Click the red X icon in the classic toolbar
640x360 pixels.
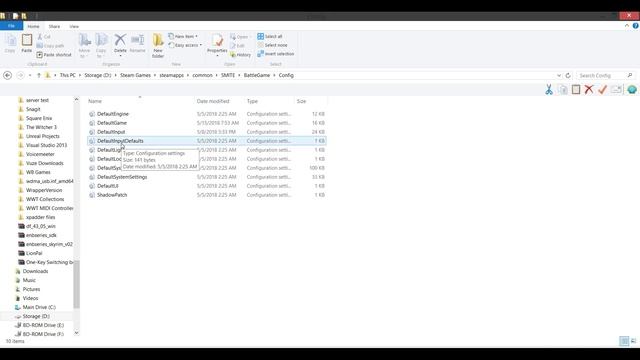[x=589, y=89]
